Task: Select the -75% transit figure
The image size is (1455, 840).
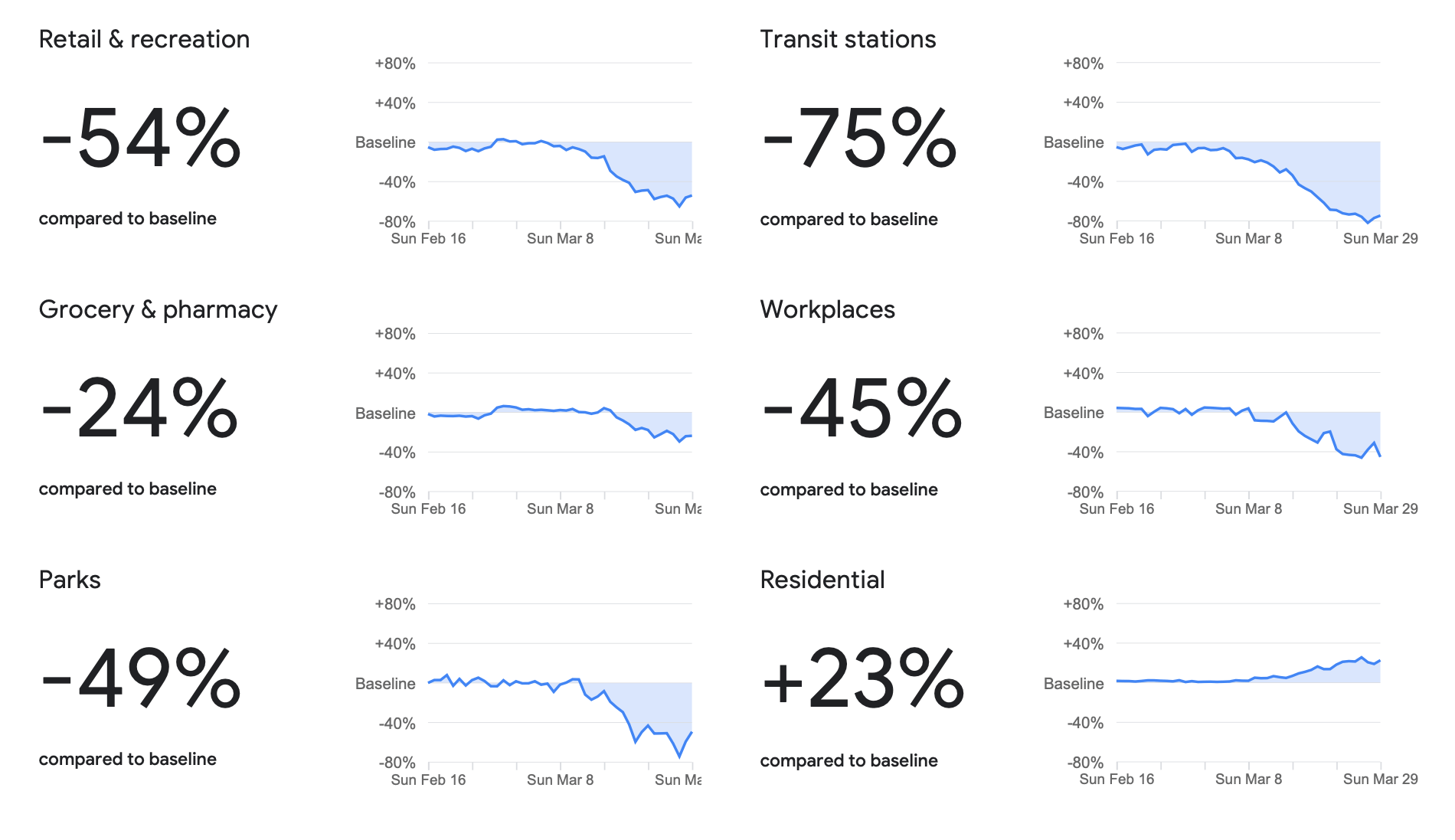Action: (x=859, y=139)
